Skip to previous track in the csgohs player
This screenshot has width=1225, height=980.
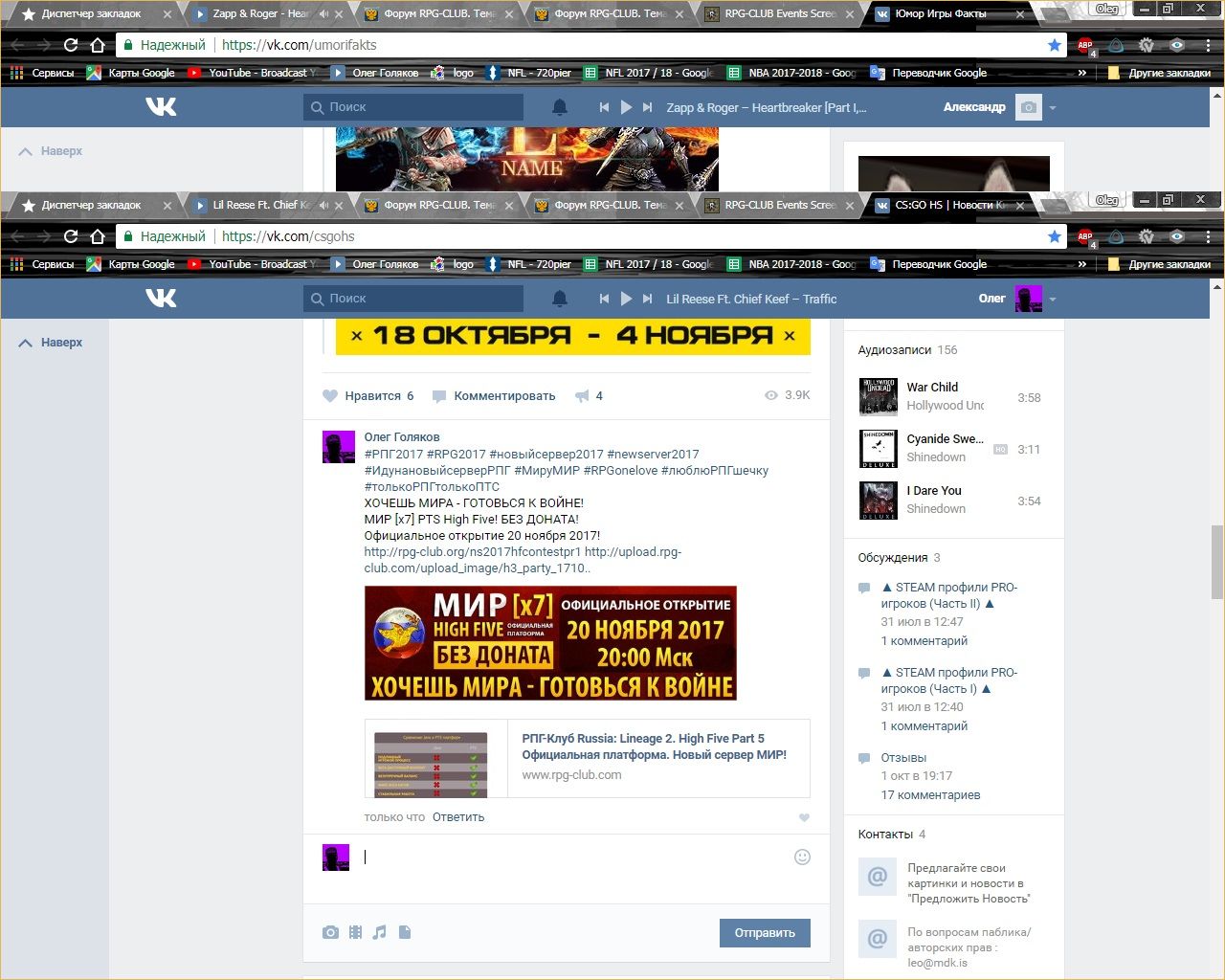click(x=604, y=299)
